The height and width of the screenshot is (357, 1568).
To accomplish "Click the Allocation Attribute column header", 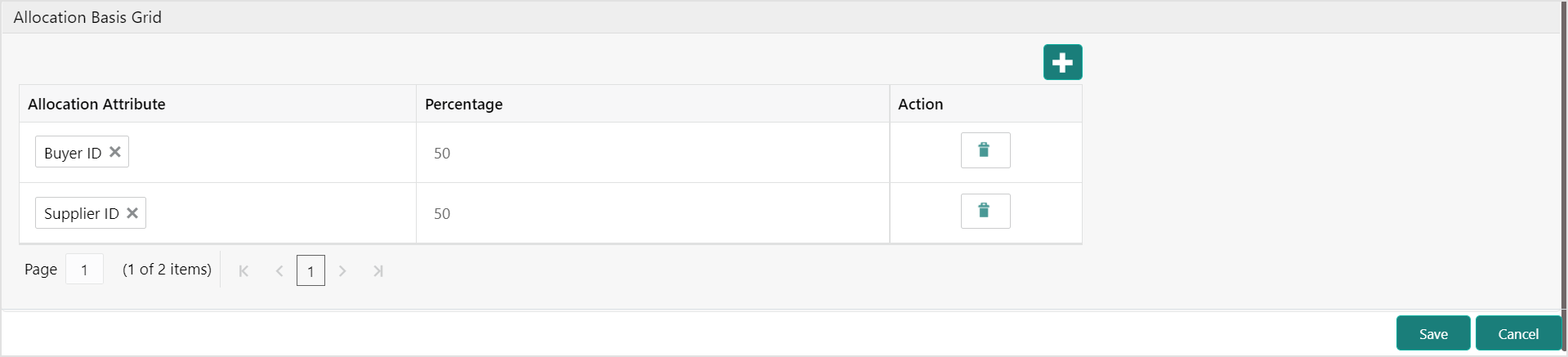I will coord(96,104).
